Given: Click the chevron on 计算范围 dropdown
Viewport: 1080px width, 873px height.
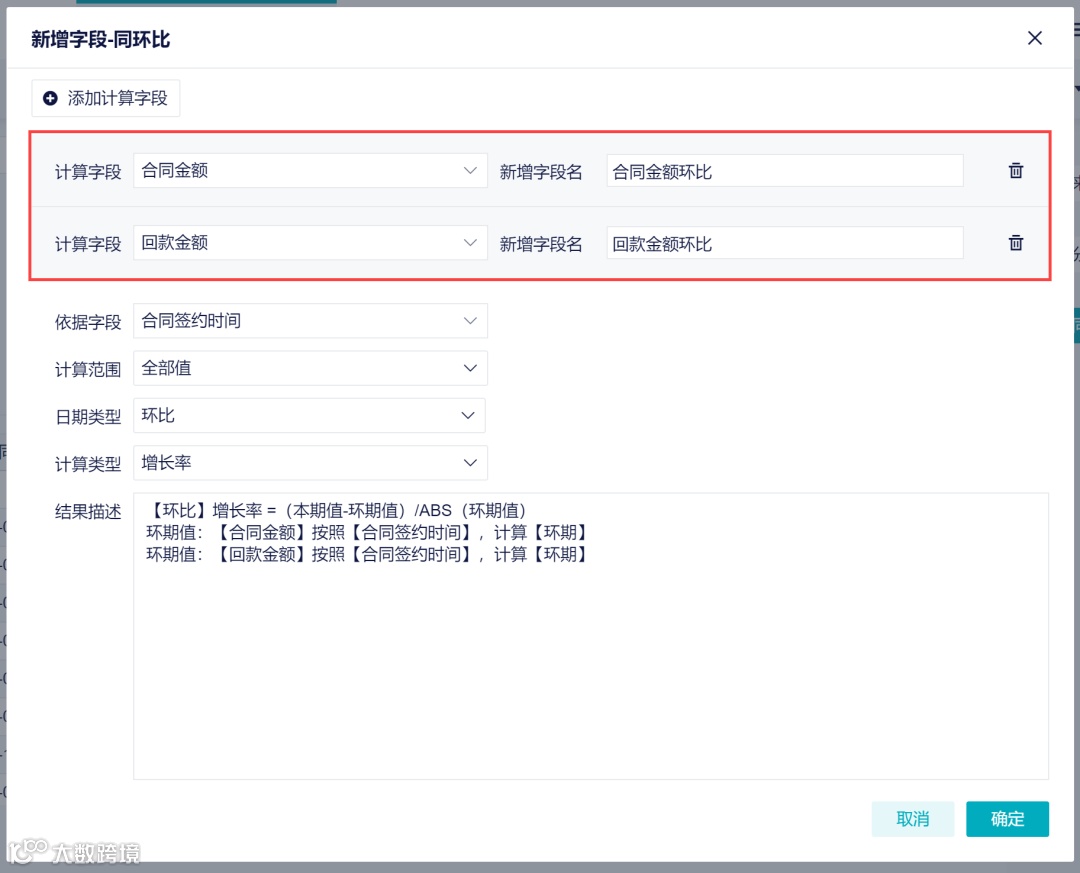Looking at the screenshot, I should click(x=470, y=368).
